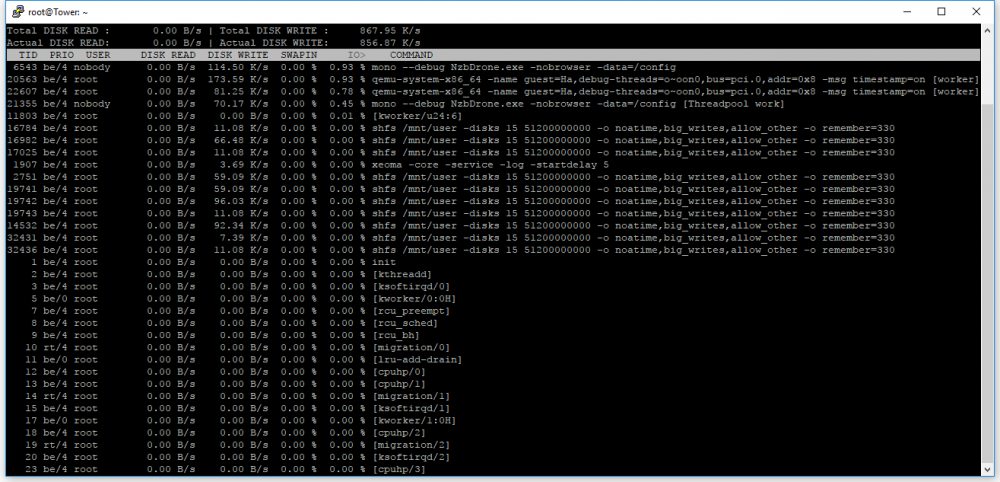Viewport: 1000px width, 482px height.
Task: Click the Actual DISK READ label
Action: [x=58, y=43]
